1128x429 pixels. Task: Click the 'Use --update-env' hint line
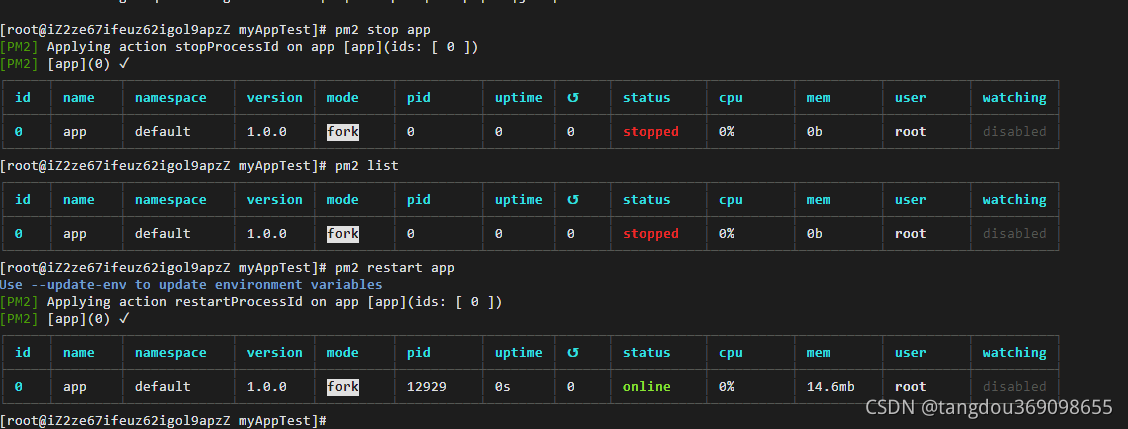pyautogui.click(x=191, y=285)
